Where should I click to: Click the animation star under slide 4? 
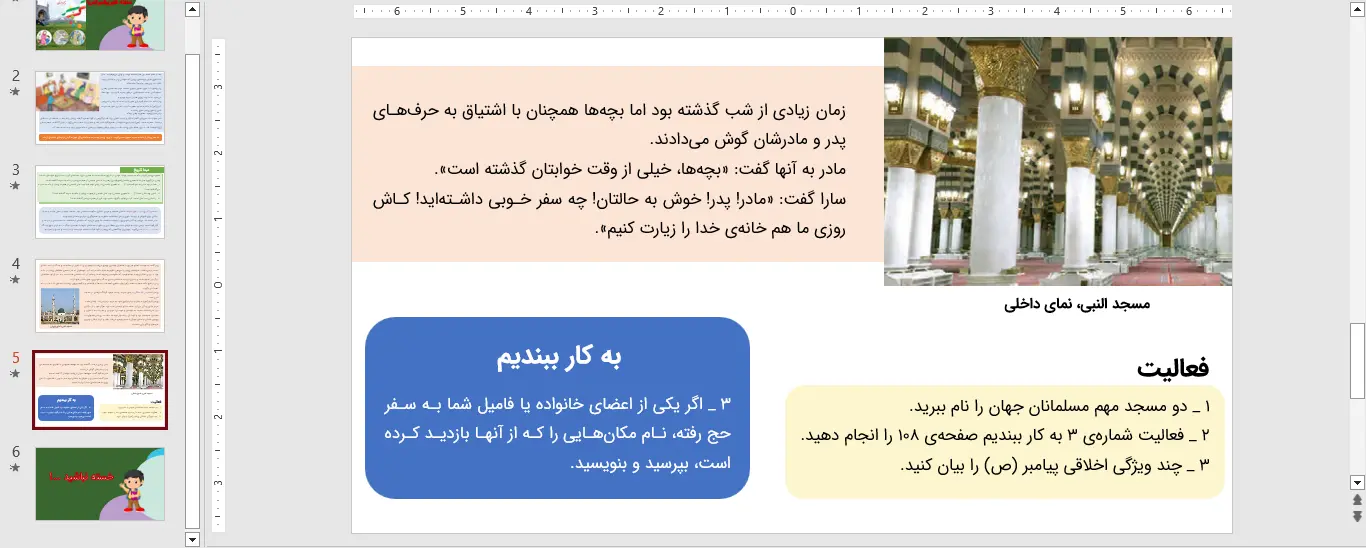[x=15, y=280]
